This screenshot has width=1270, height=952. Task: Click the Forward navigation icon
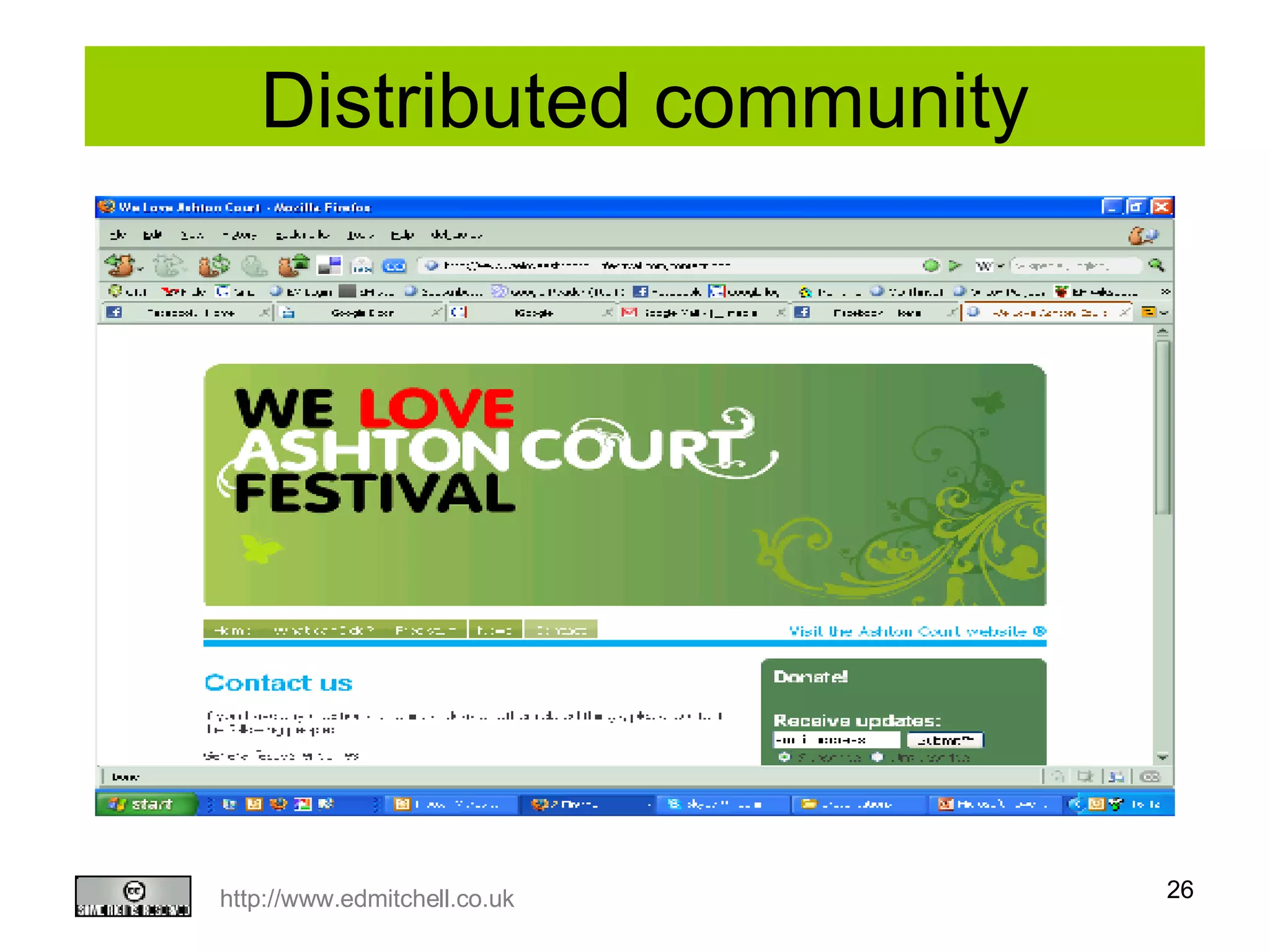[168, 266]
